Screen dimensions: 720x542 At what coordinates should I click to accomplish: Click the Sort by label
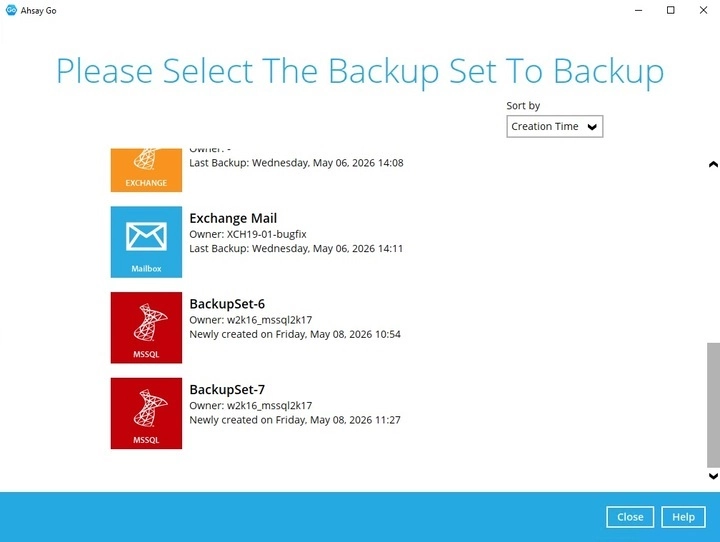(523, 106)
